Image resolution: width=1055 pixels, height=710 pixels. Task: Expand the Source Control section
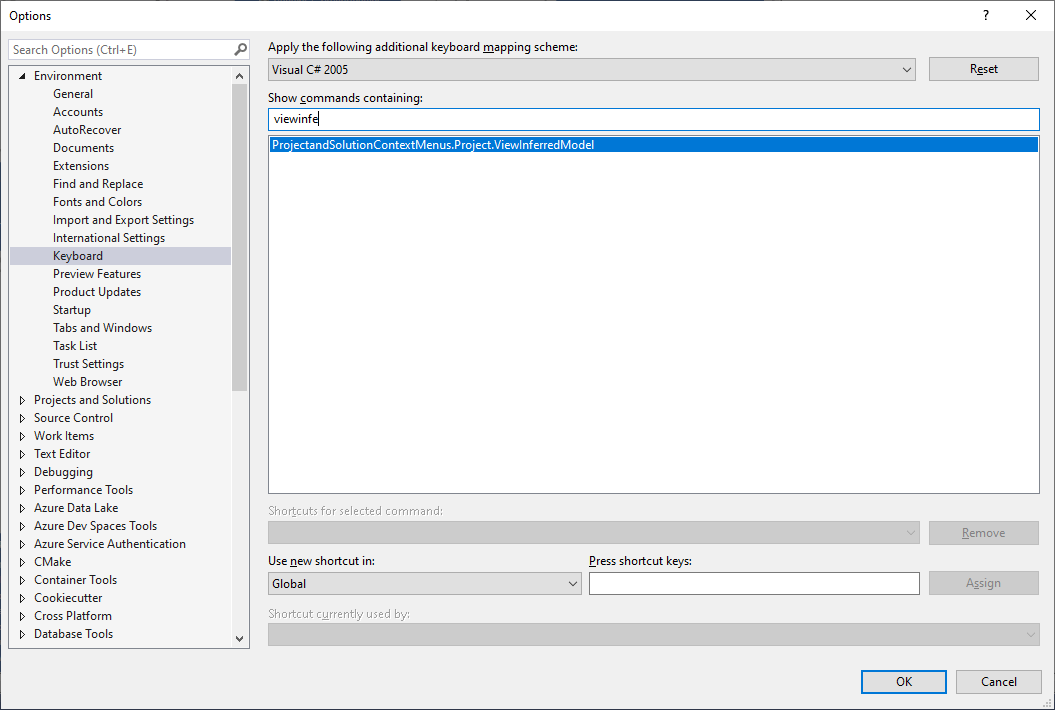pos(22,417)
